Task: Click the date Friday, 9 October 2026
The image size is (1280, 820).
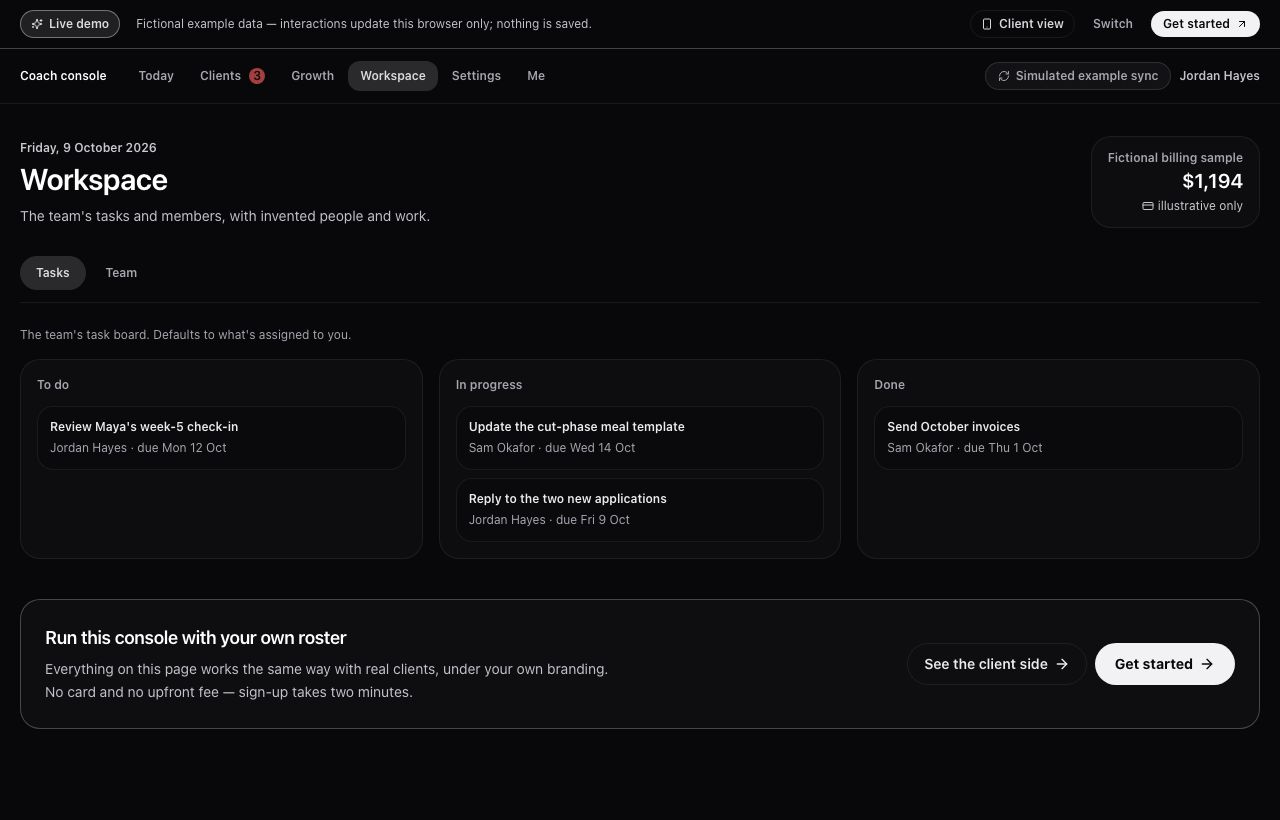Action: [88, 148]
